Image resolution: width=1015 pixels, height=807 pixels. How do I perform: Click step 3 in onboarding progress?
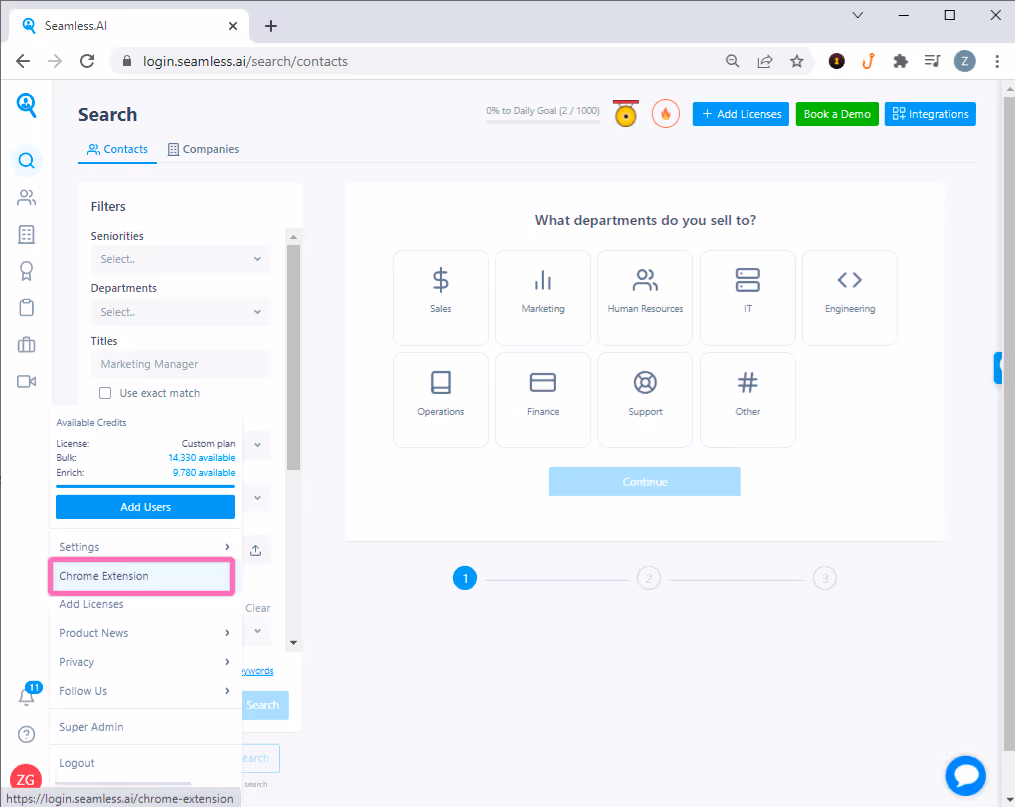(825, 578)
